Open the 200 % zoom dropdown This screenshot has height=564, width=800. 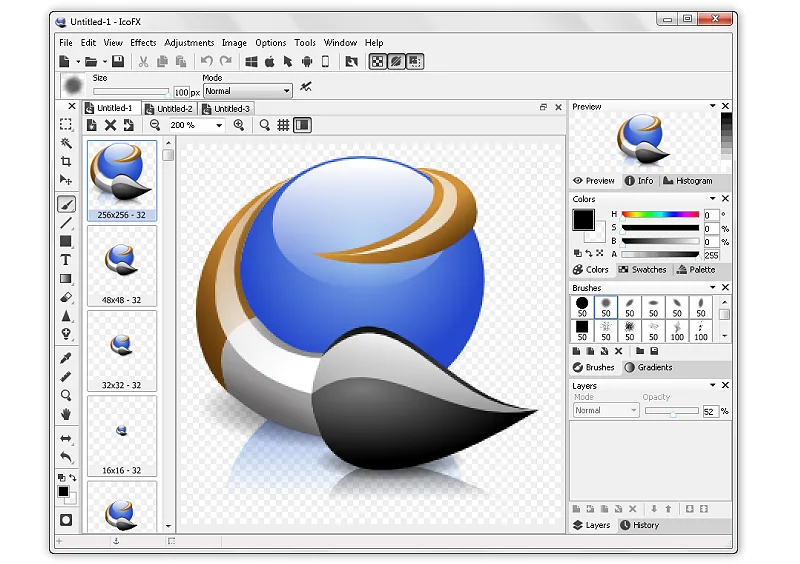196,125
